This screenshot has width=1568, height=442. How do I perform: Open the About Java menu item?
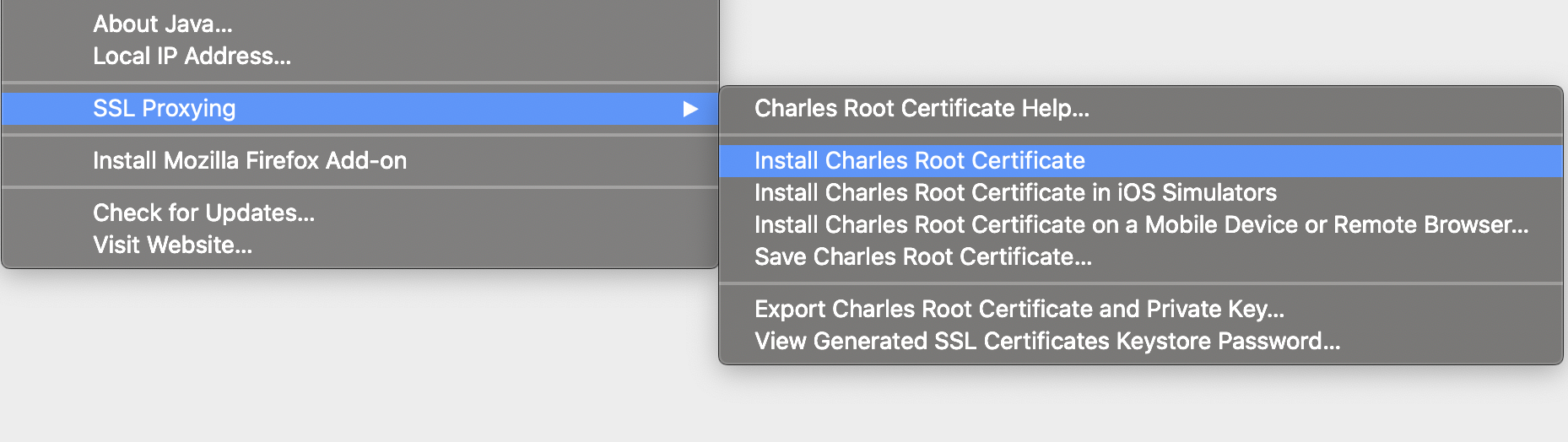162,24
